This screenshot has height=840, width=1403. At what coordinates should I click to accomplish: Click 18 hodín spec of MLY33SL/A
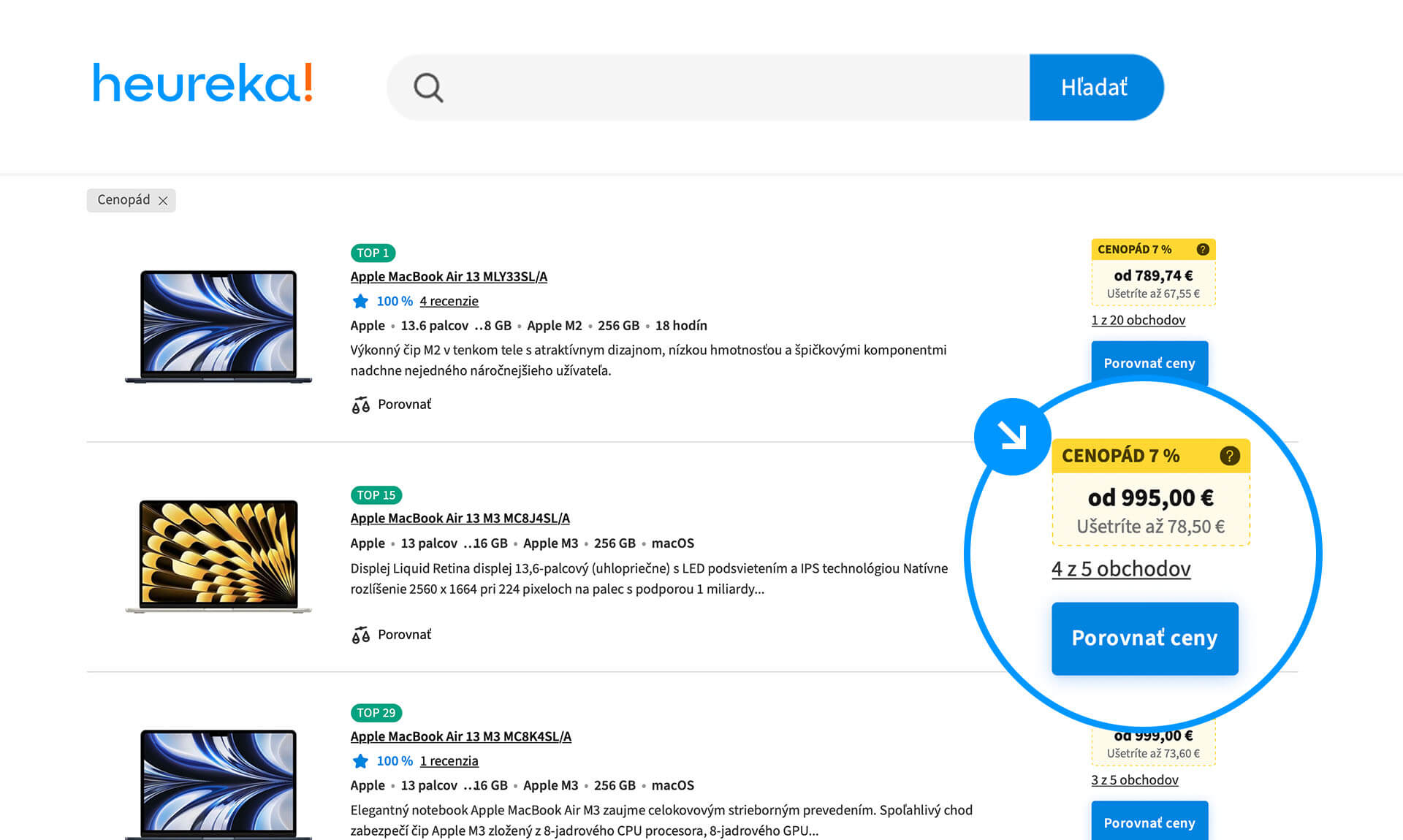681,326
